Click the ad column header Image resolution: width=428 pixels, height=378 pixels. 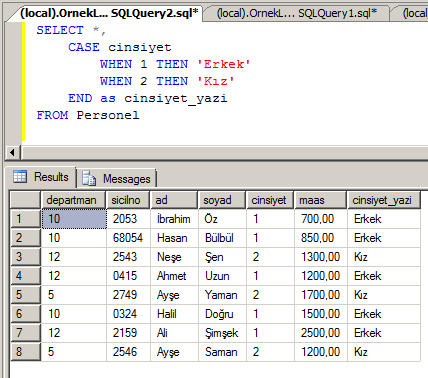click(x=174, y=200)
